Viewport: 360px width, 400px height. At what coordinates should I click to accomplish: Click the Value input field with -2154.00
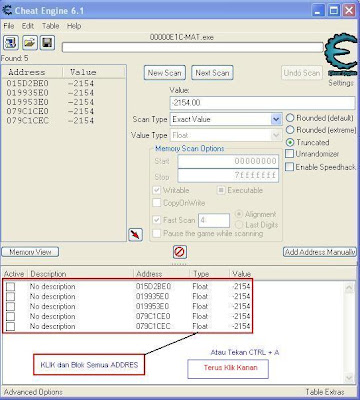262,103
